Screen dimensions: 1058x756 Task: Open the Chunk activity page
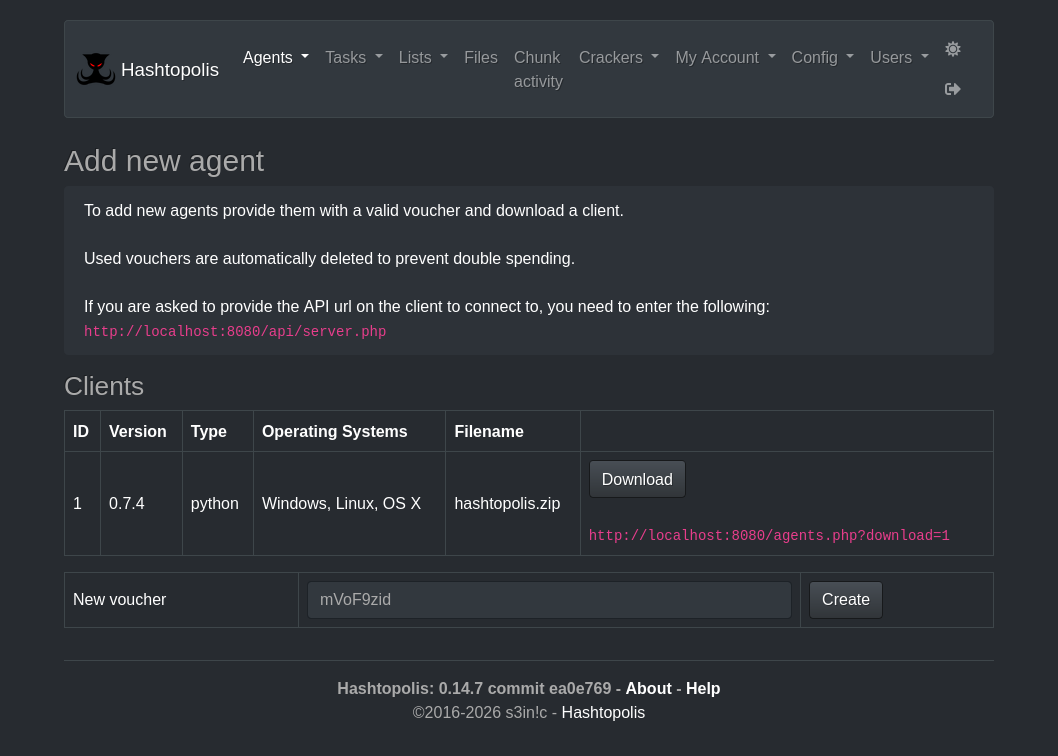537,69
